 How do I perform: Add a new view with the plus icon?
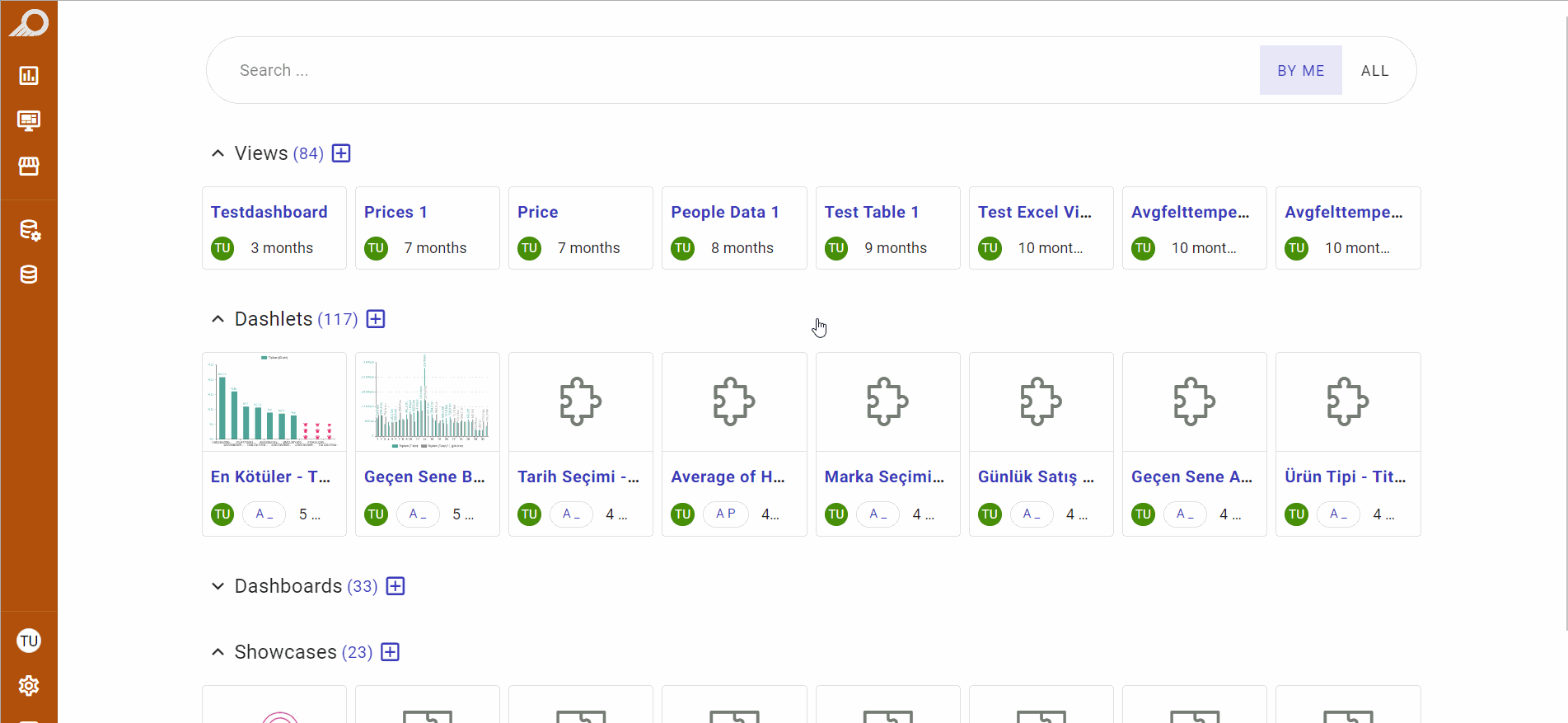[x=341, y=153]
